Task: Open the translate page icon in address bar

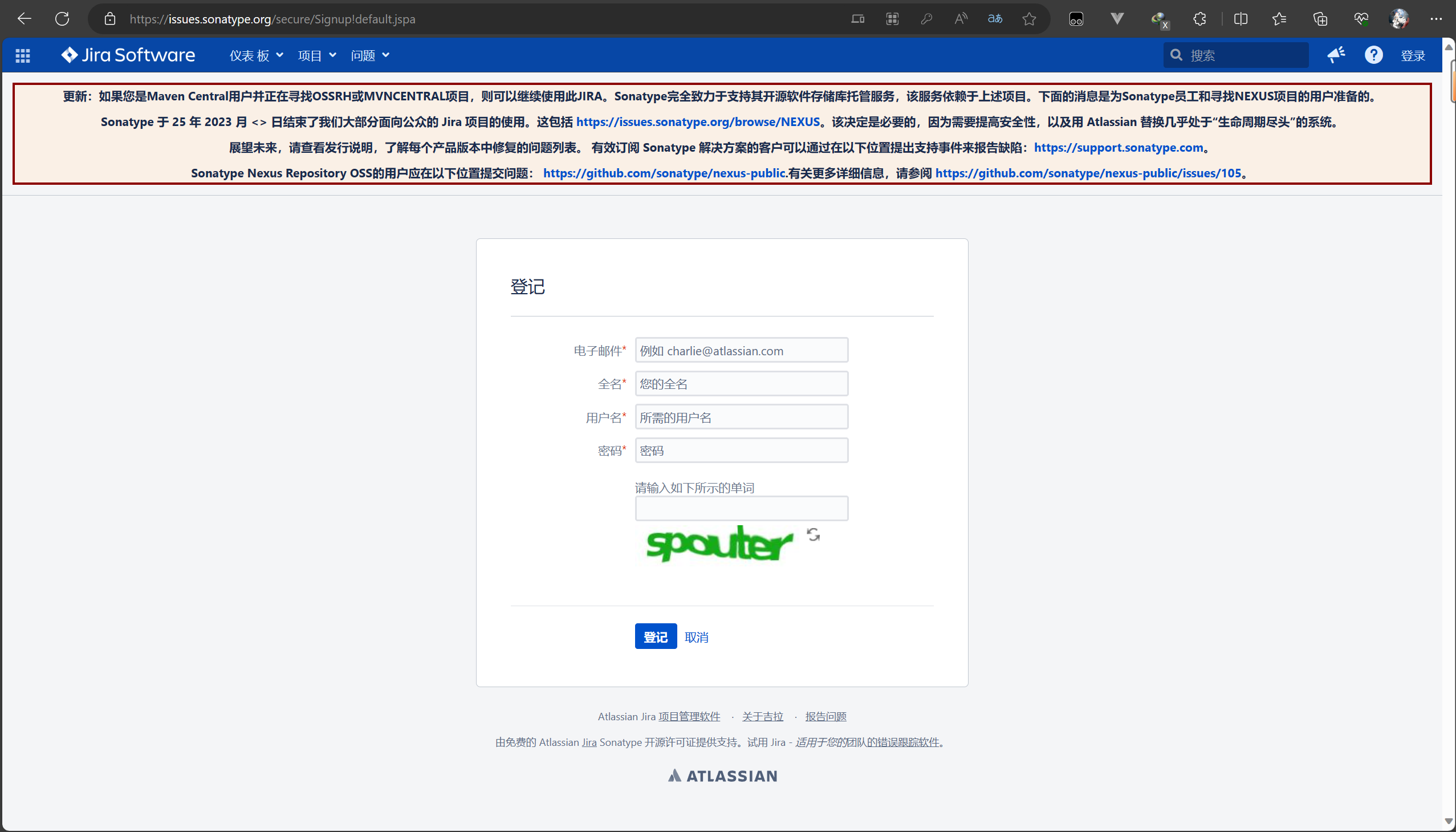Action: pos(994,19)
